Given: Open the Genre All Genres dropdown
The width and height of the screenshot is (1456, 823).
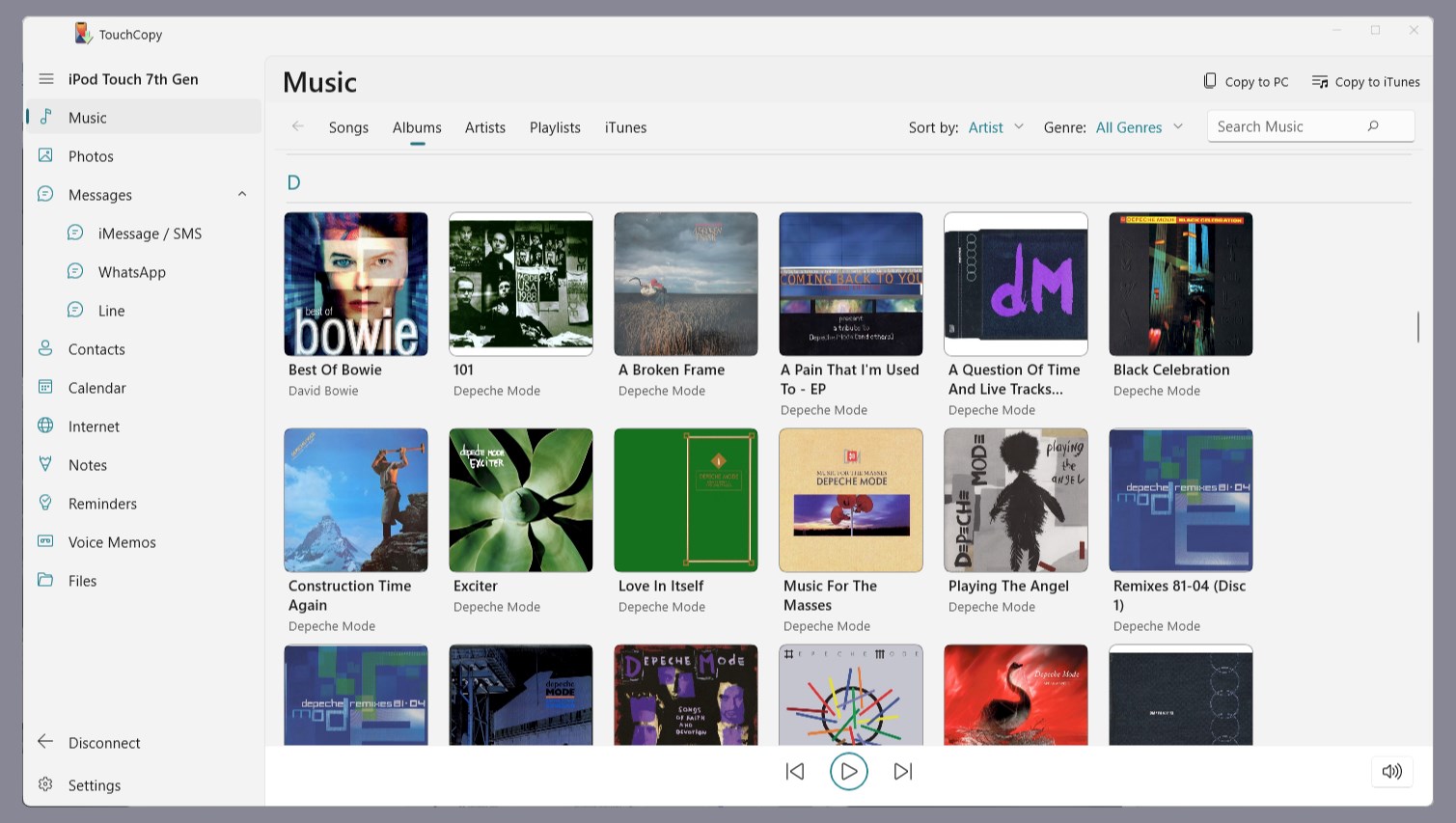Looking at the screenshot, I should pyautogui.click(x=1140, y=127).
